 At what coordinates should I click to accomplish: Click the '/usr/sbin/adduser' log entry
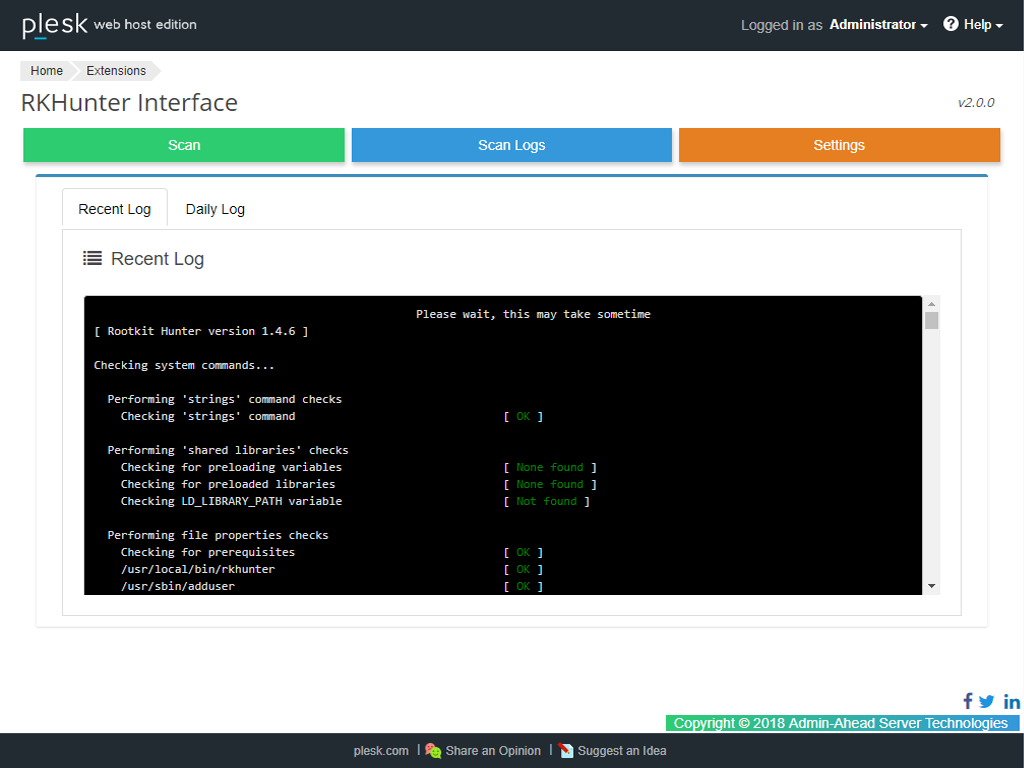click(x=178, y=586)
